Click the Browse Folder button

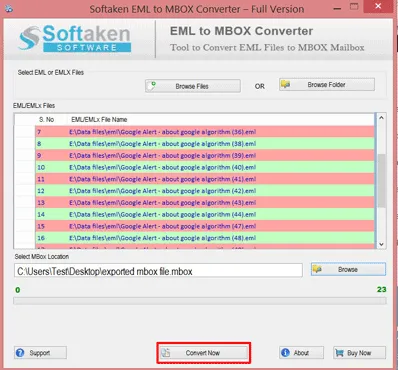coord(327,85)
